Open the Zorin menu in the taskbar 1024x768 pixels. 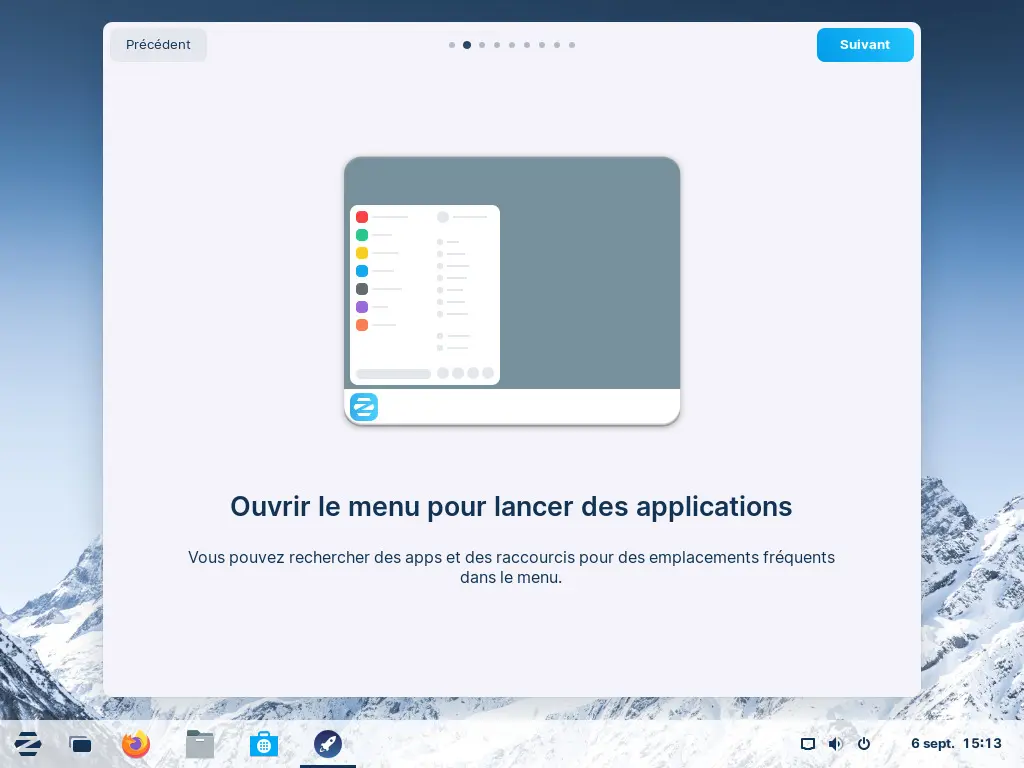28,744
